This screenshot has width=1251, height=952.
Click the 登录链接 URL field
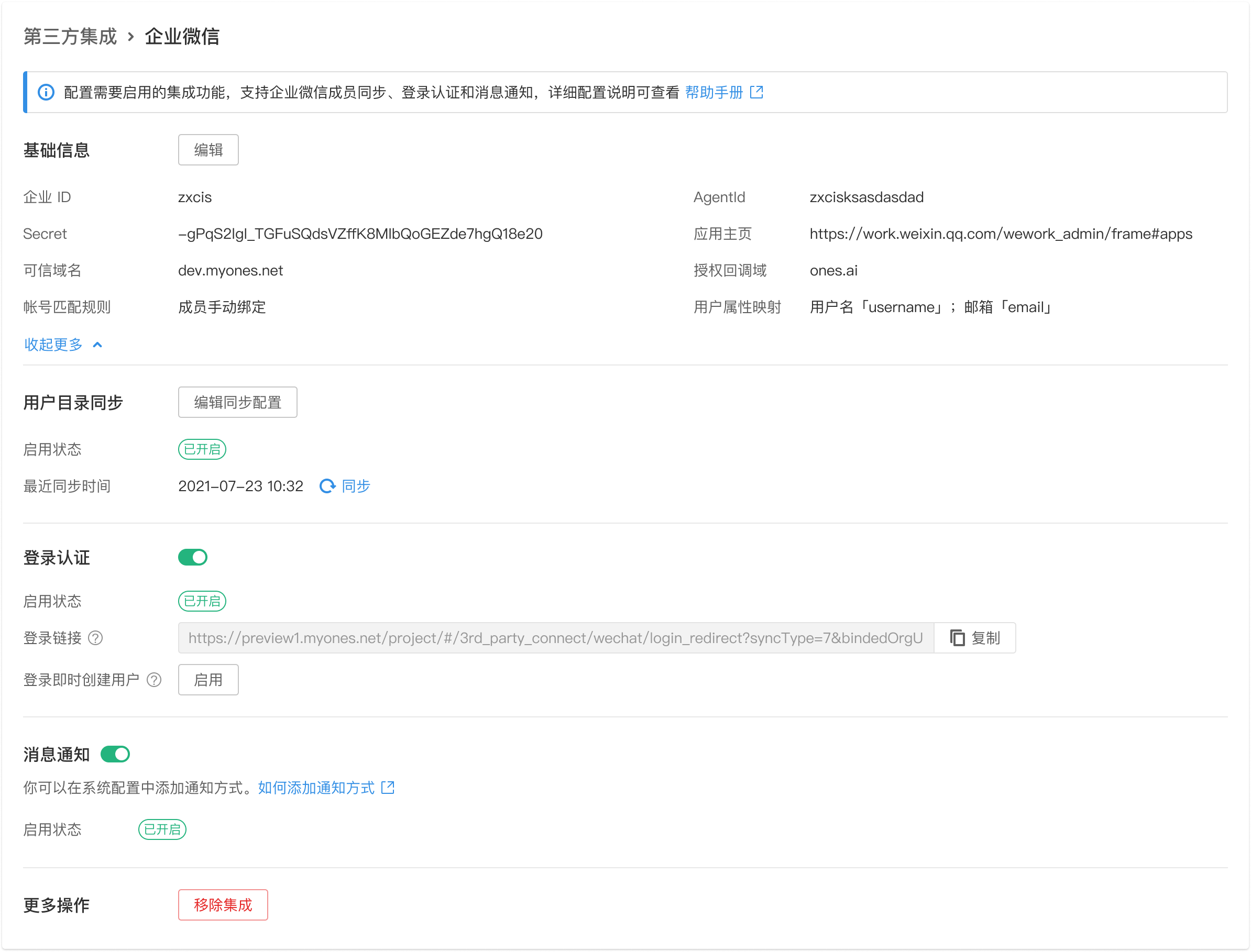coord(555,638)
